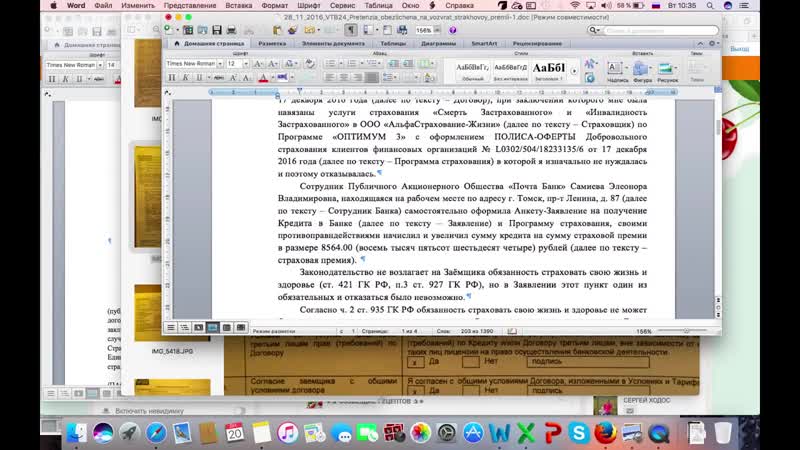The height and width of the screenshot is (450, 800).
Task: Open Finder from the Dock
Action: click(x=77, y=433)
